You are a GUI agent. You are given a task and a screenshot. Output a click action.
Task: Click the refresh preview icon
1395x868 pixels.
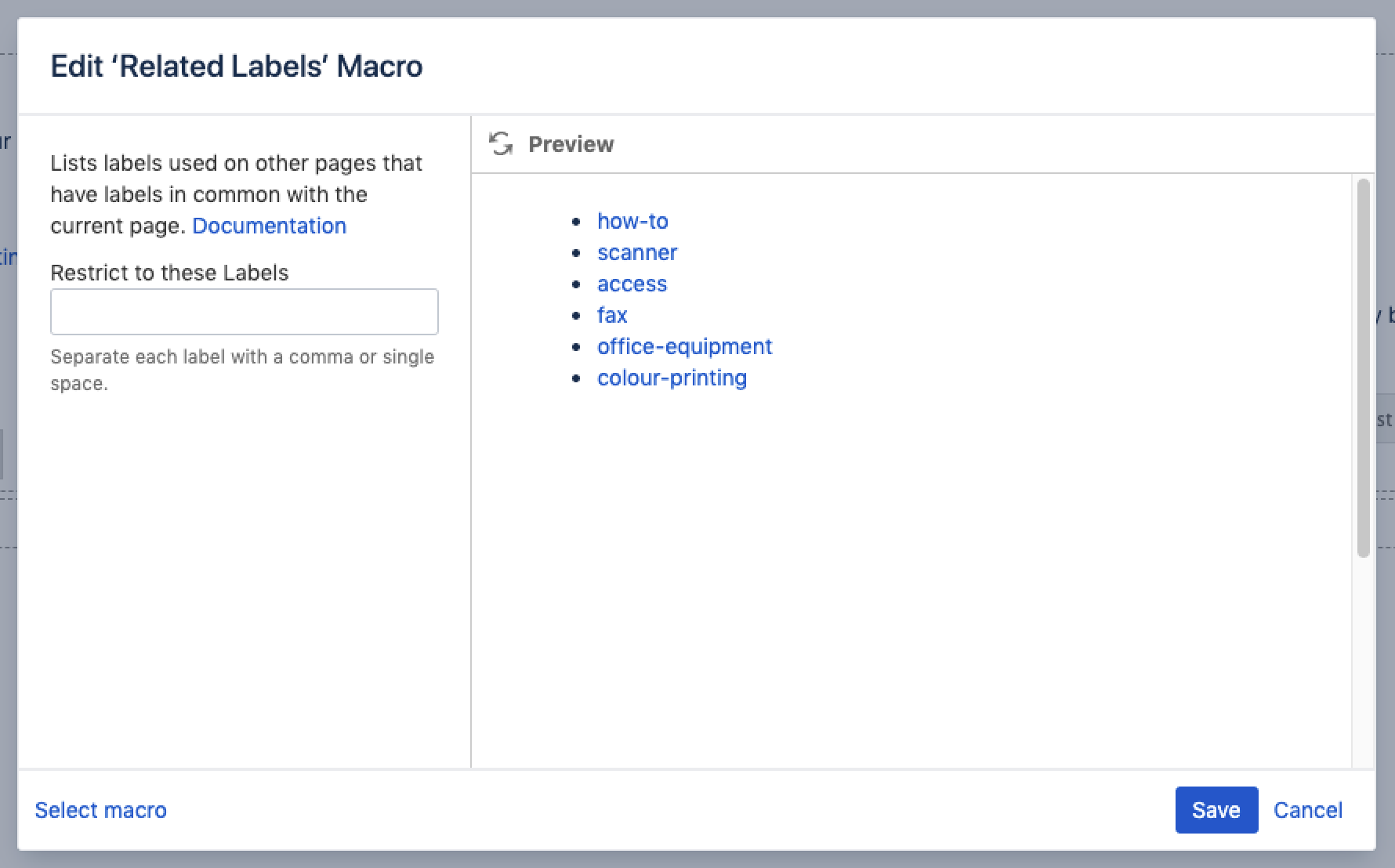(500, 144)
